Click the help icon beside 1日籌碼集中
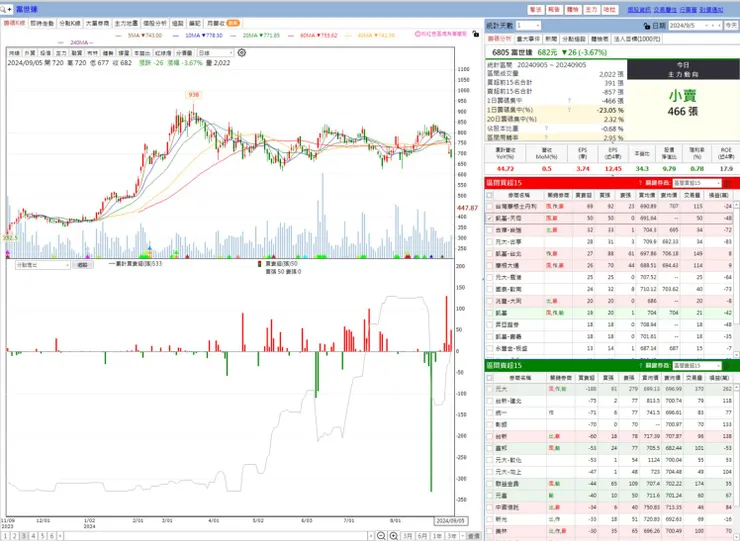This screenshot has width=740, height=541. [569, 101]
